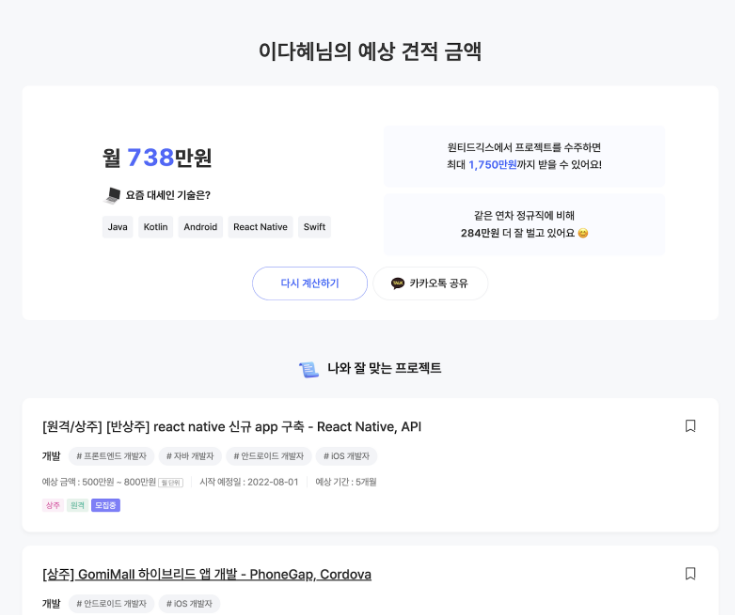Select the Android skill tag
The image size is (735, 615).
201,227
